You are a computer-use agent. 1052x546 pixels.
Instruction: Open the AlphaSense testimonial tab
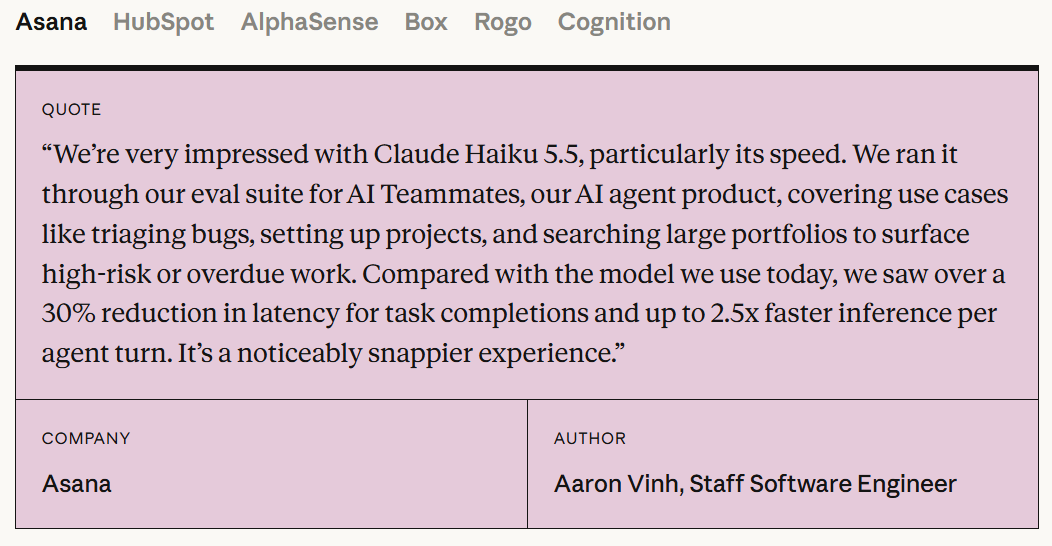click(x=309, y=22)
